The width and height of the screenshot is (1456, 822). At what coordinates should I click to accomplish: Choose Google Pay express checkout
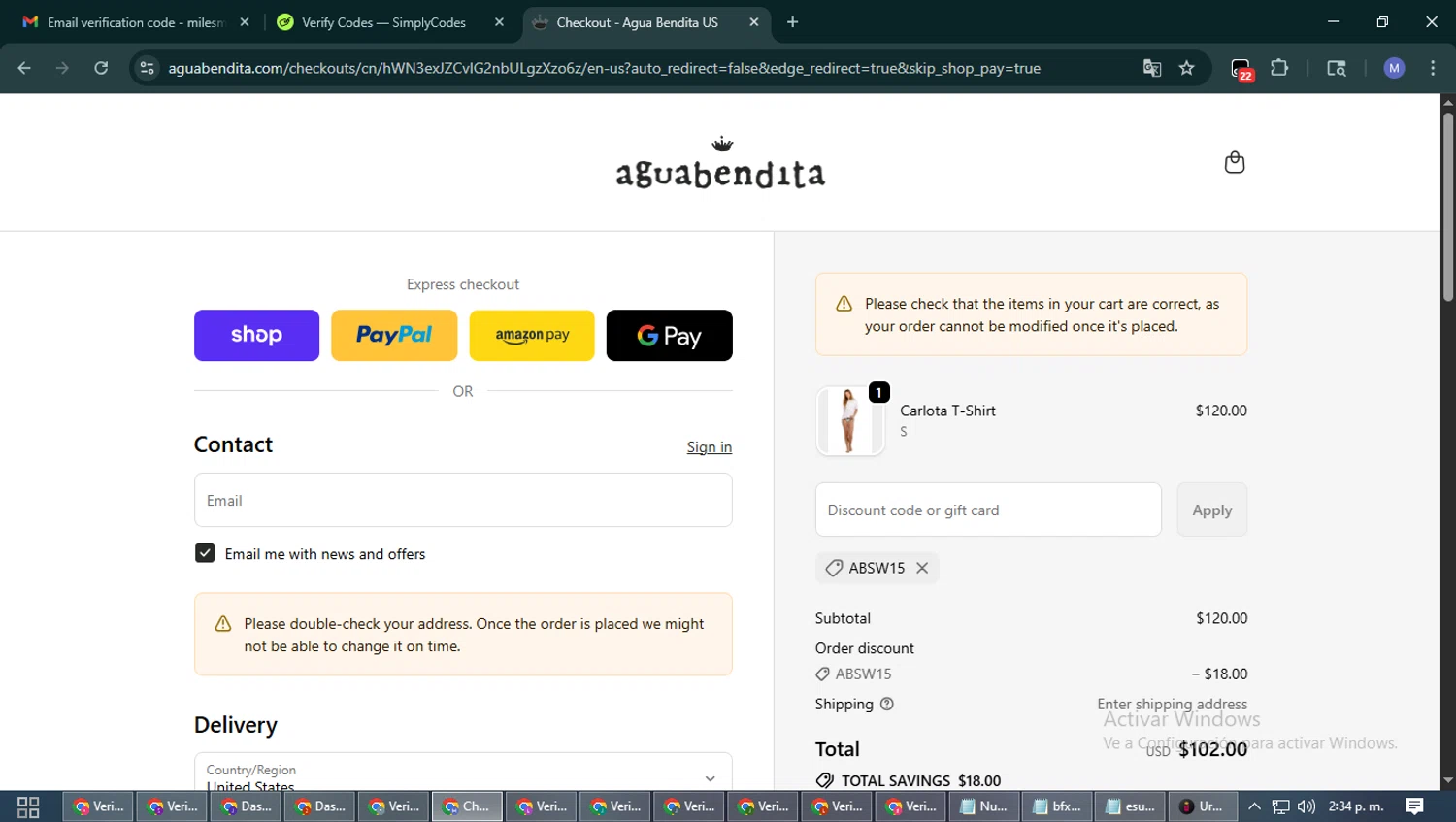pos(670,336)
